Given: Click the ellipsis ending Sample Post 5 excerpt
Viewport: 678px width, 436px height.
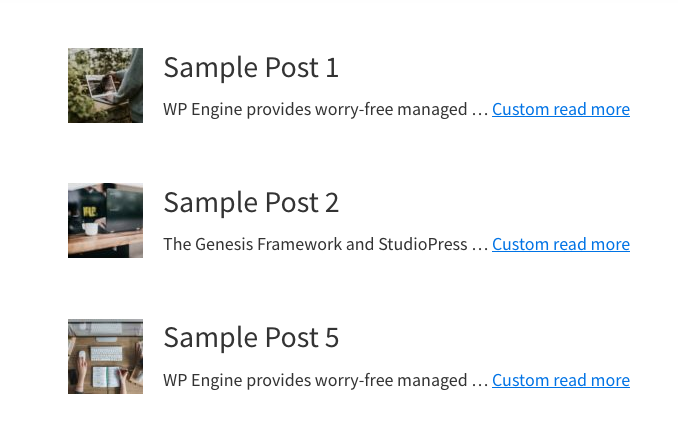Looking at the screenshot, I should pos(479,382).
